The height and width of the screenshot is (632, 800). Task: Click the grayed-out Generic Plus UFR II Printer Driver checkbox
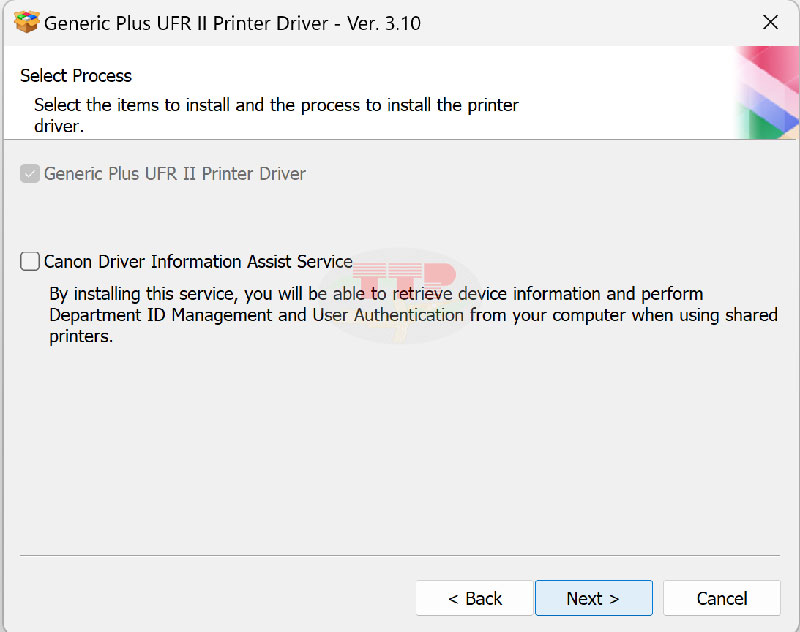[29, 173]
